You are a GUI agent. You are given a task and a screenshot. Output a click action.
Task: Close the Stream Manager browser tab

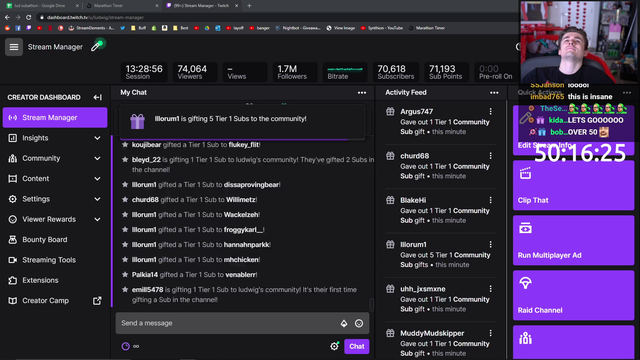tap(237, 6)
